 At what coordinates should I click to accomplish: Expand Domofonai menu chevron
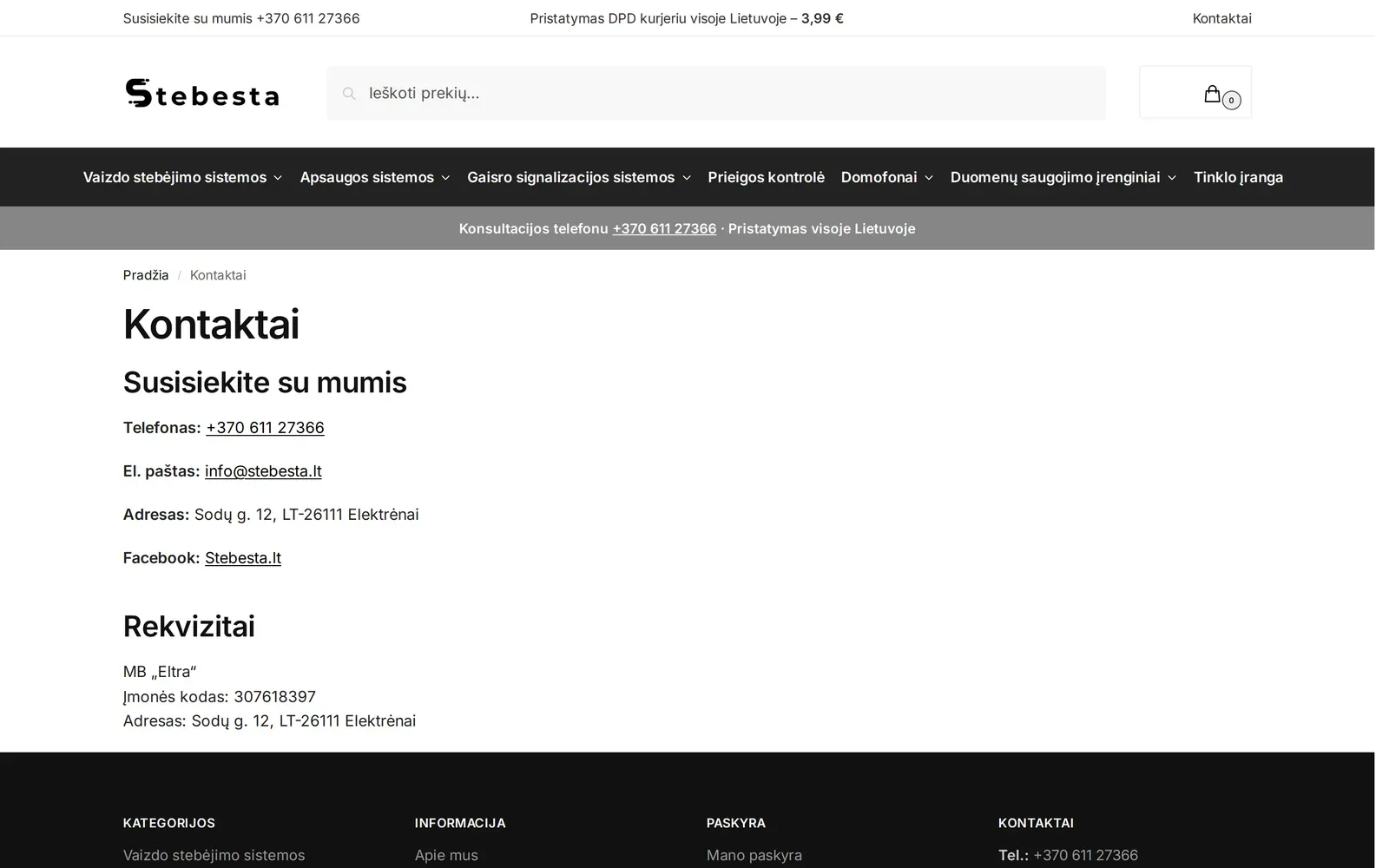click(x=929, y=178)
